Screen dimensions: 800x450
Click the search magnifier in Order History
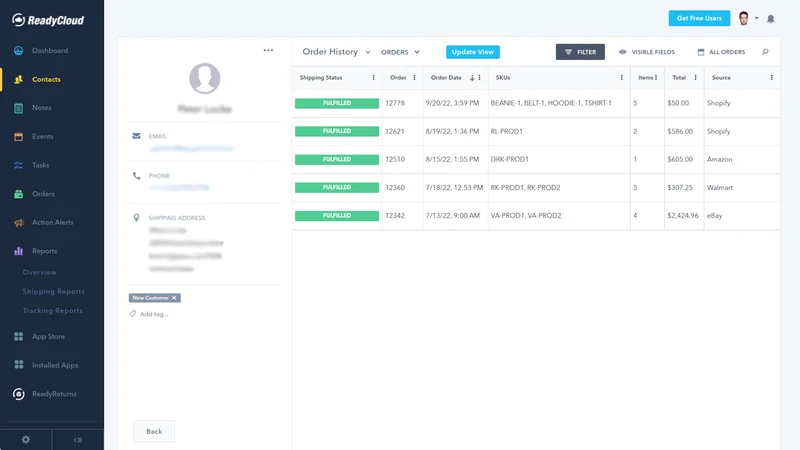click(765, 52)
